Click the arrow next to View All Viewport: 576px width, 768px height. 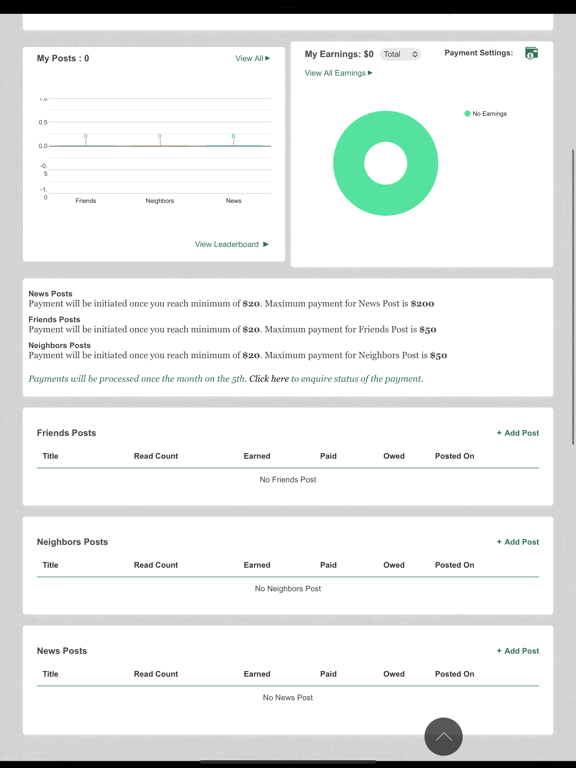click(x=267, y=58)
